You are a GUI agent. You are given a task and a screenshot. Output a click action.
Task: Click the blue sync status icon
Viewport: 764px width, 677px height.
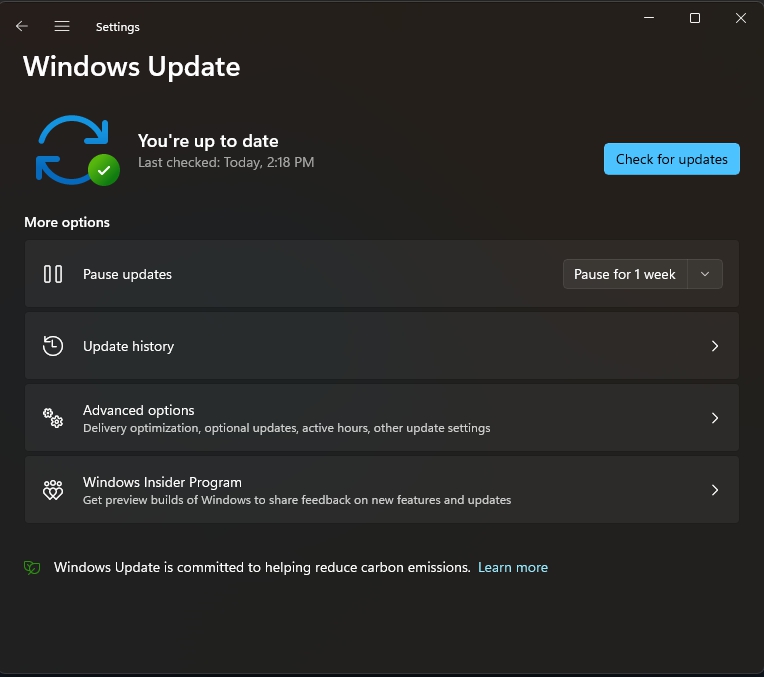77,150
